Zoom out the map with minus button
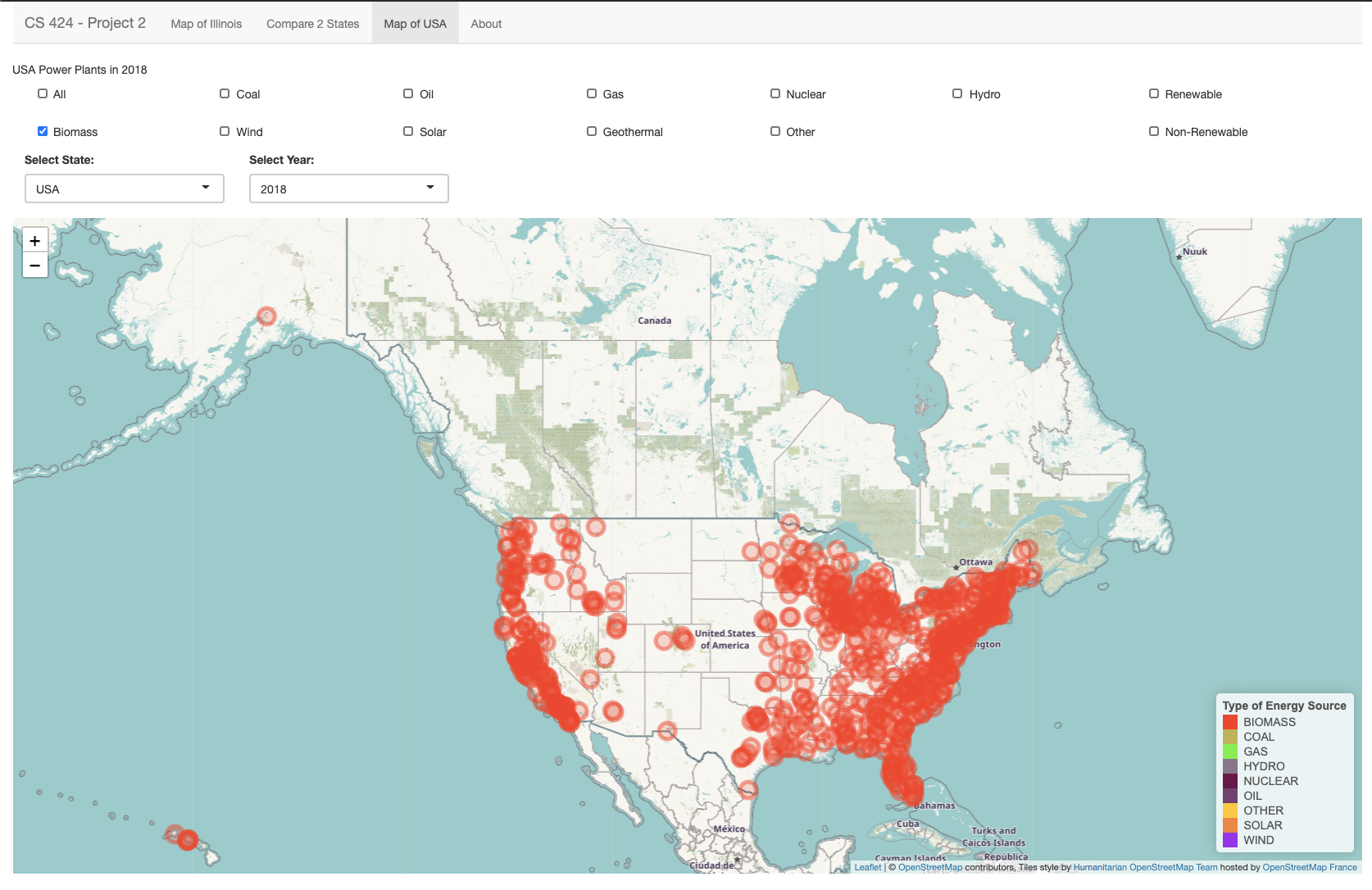1372x890 pixels. click(x=34, y=265)
